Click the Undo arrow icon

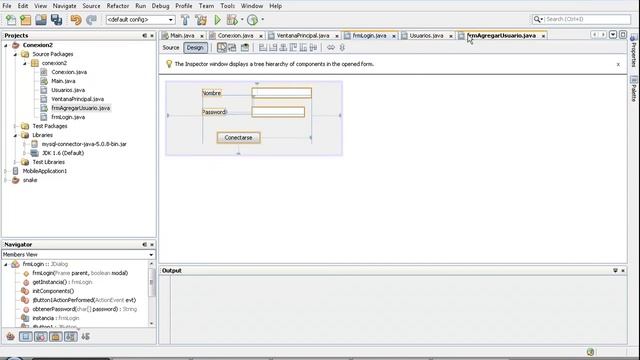76,20
